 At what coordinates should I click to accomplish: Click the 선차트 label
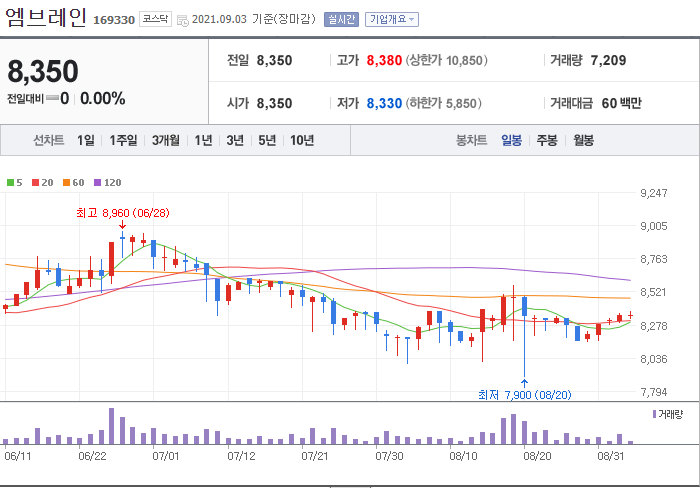click(49, 140)
